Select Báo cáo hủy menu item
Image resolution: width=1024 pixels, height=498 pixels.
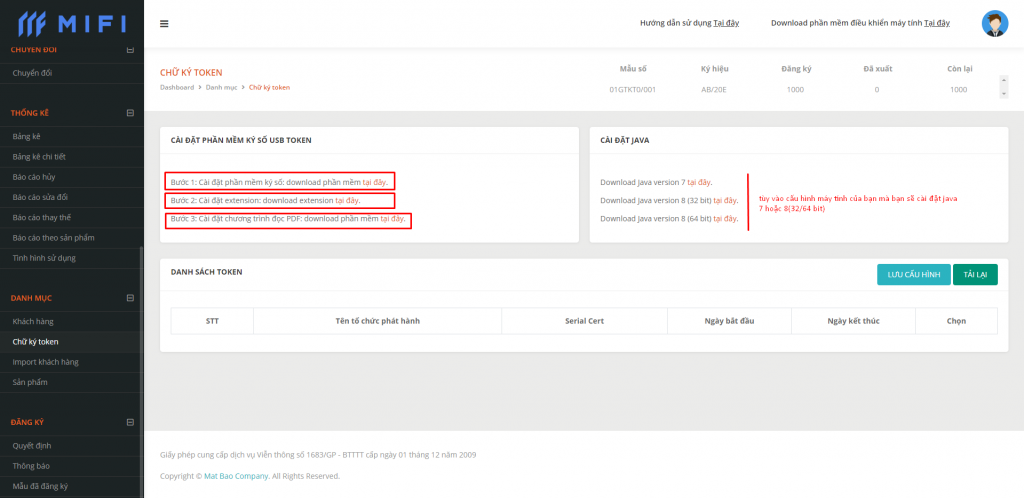click(x=33, y=177)
